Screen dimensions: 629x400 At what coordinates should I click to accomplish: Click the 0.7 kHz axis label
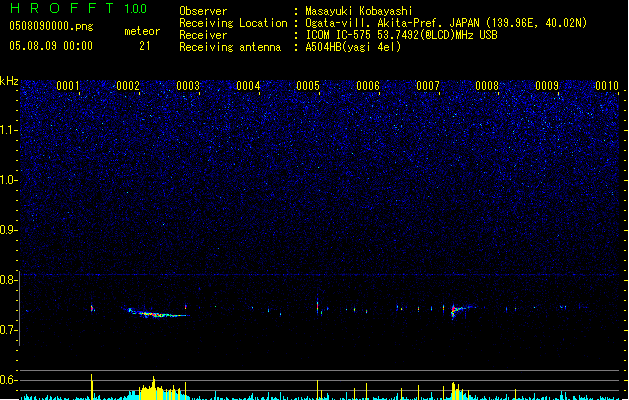click(x=8, y=330)
